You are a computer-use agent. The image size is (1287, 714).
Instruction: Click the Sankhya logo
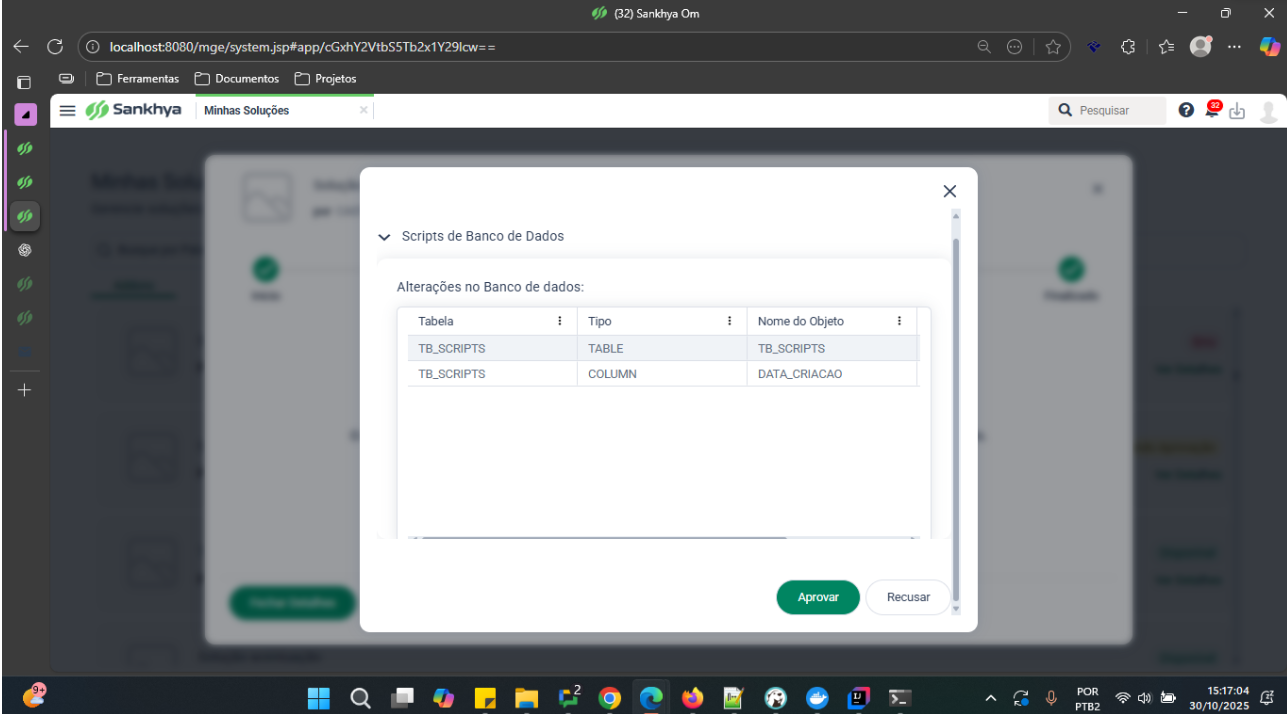click(x=134, y=110)
